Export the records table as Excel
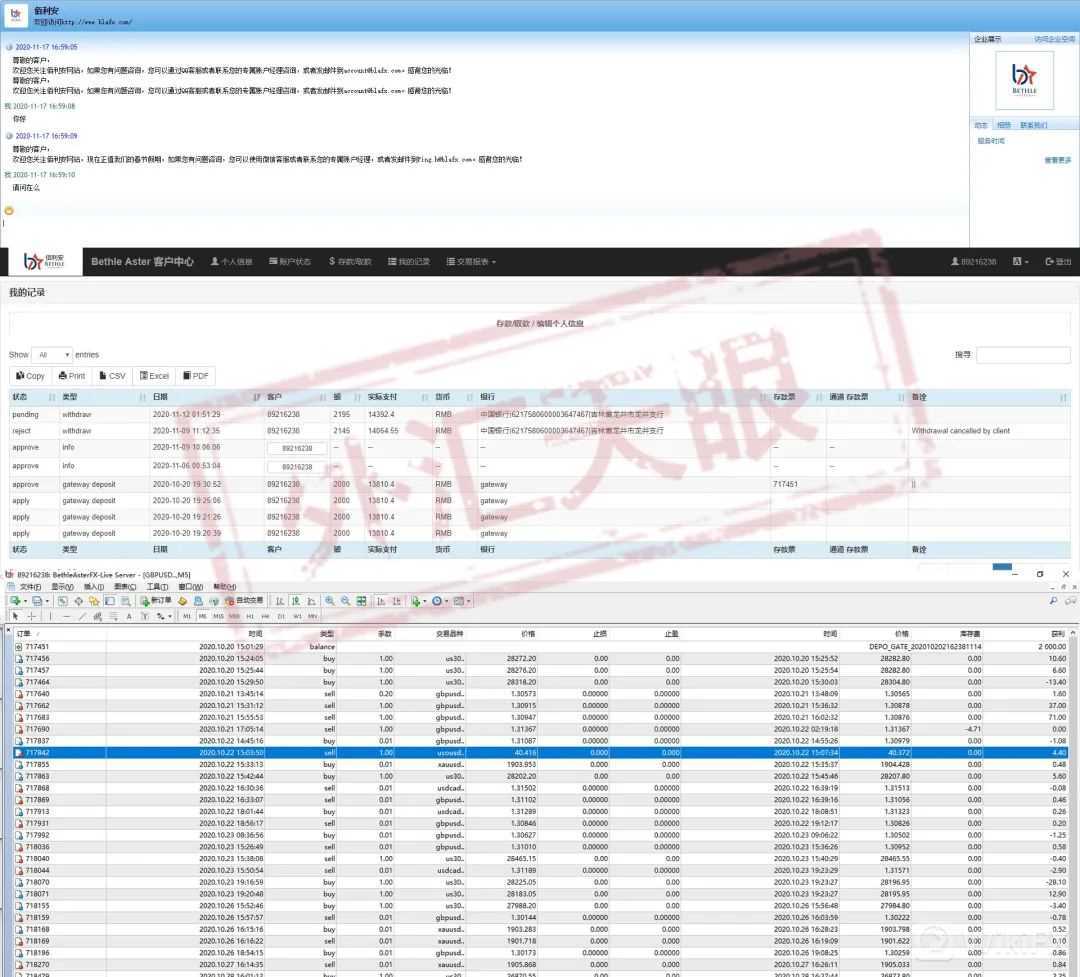This screenshot has width=1080, height=977. (155, 376)
